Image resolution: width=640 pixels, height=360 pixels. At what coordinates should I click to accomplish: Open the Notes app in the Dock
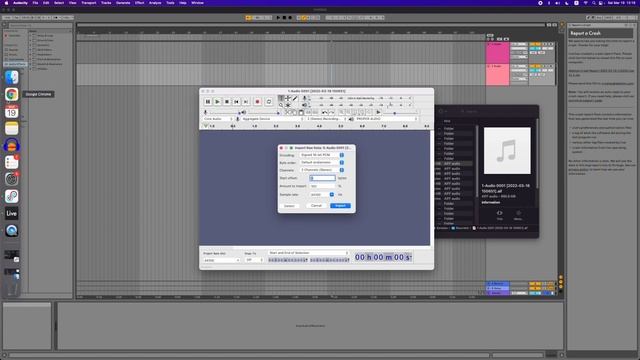tap(11, 128)
